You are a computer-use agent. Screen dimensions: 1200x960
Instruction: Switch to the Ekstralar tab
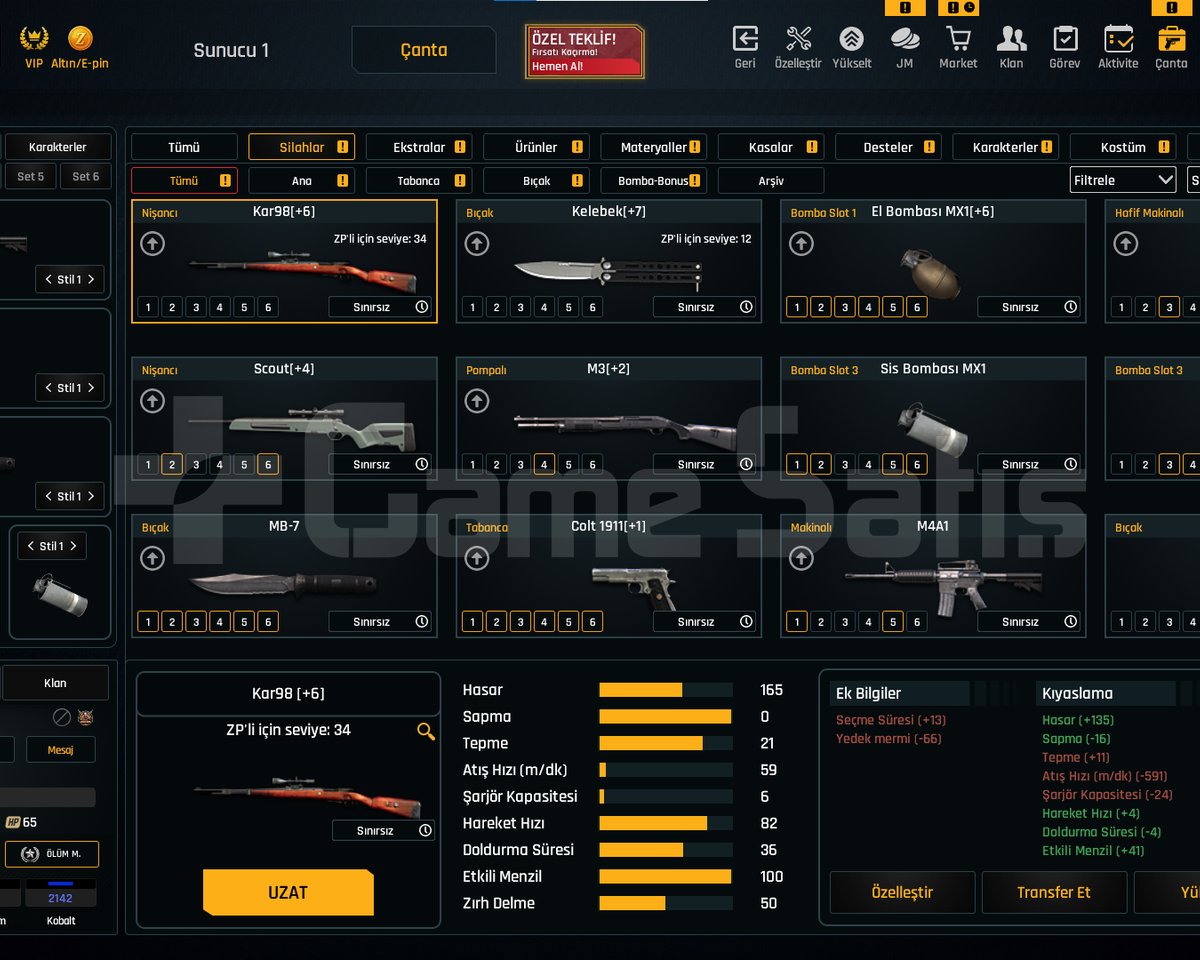pyautogui.click(x=419, y=147)
